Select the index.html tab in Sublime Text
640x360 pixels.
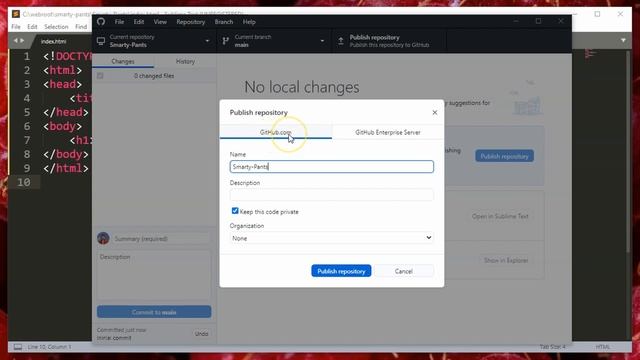click(53, 41)
